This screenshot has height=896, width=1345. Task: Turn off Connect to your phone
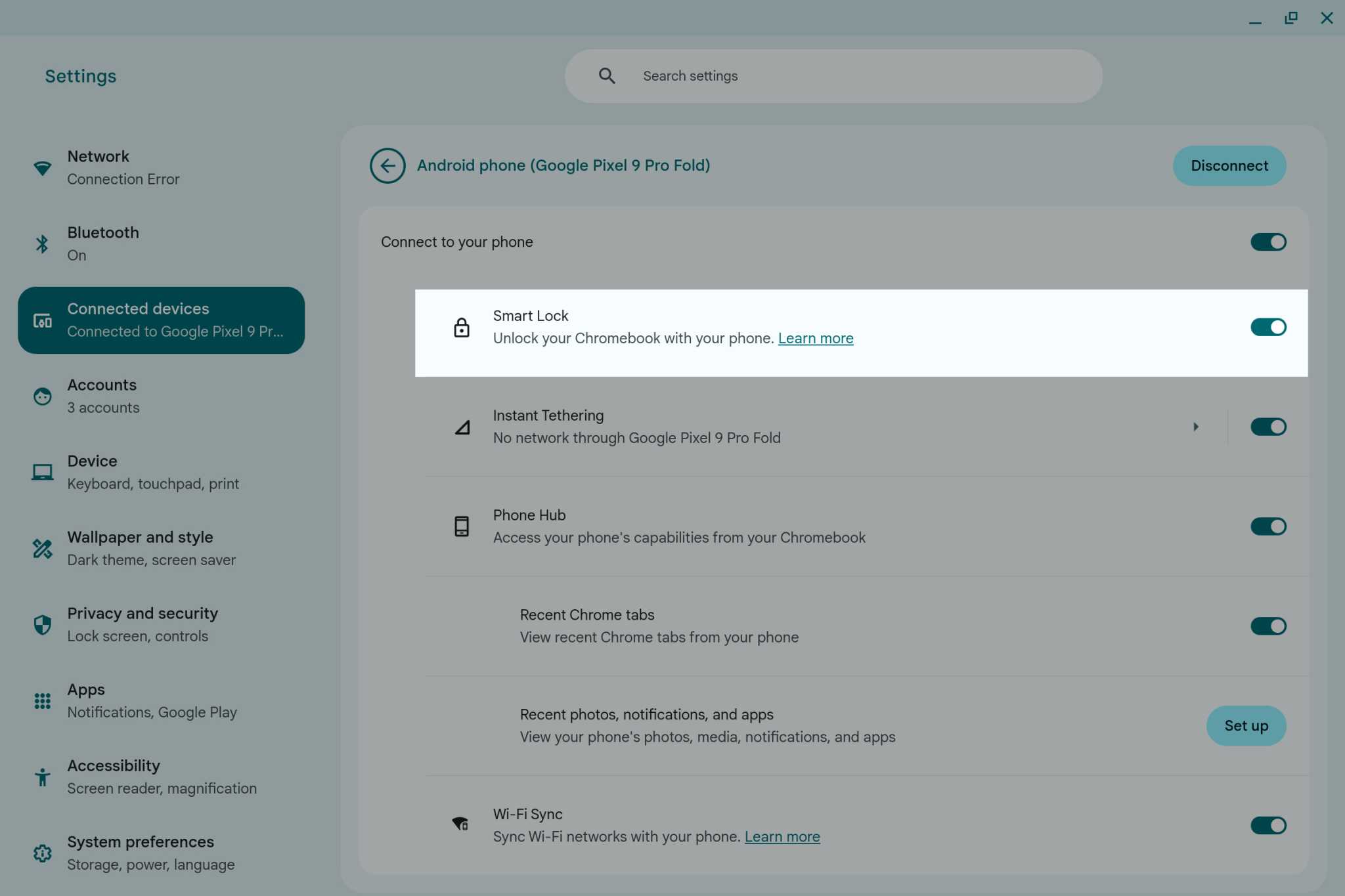[x=1268, y=242]
